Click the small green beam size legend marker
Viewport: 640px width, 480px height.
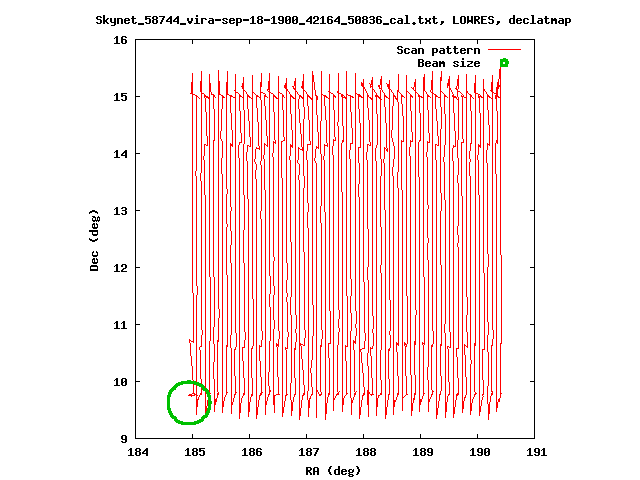(x=504, y=63)
